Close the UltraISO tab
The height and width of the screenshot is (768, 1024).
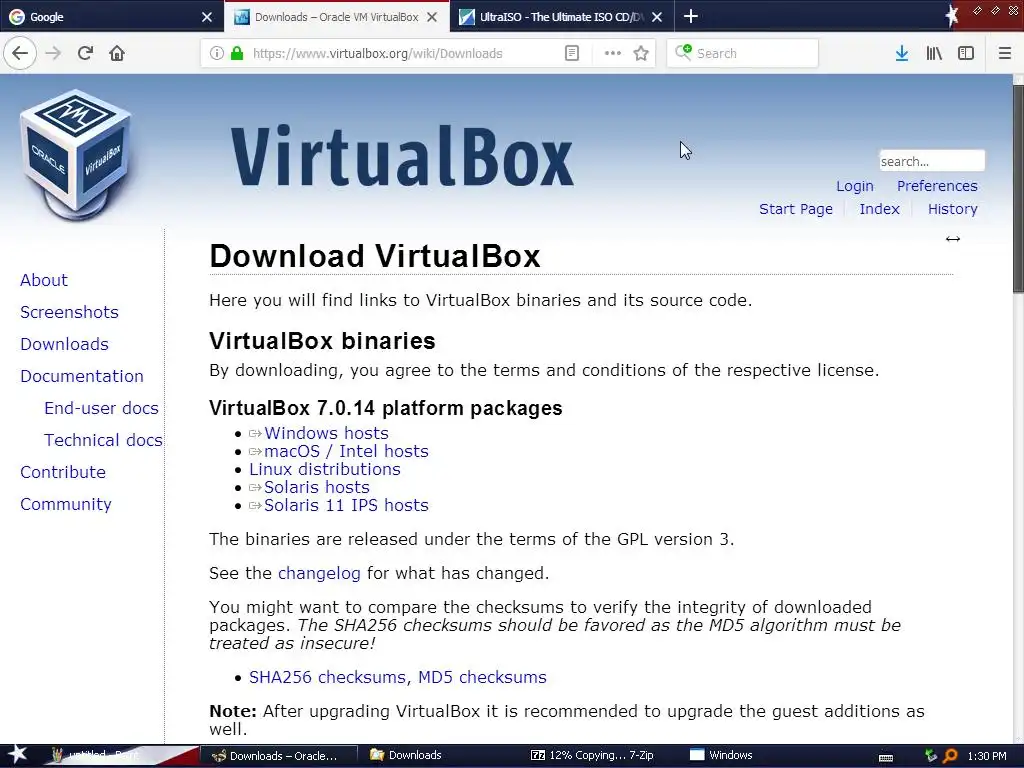tap(657, 17)
